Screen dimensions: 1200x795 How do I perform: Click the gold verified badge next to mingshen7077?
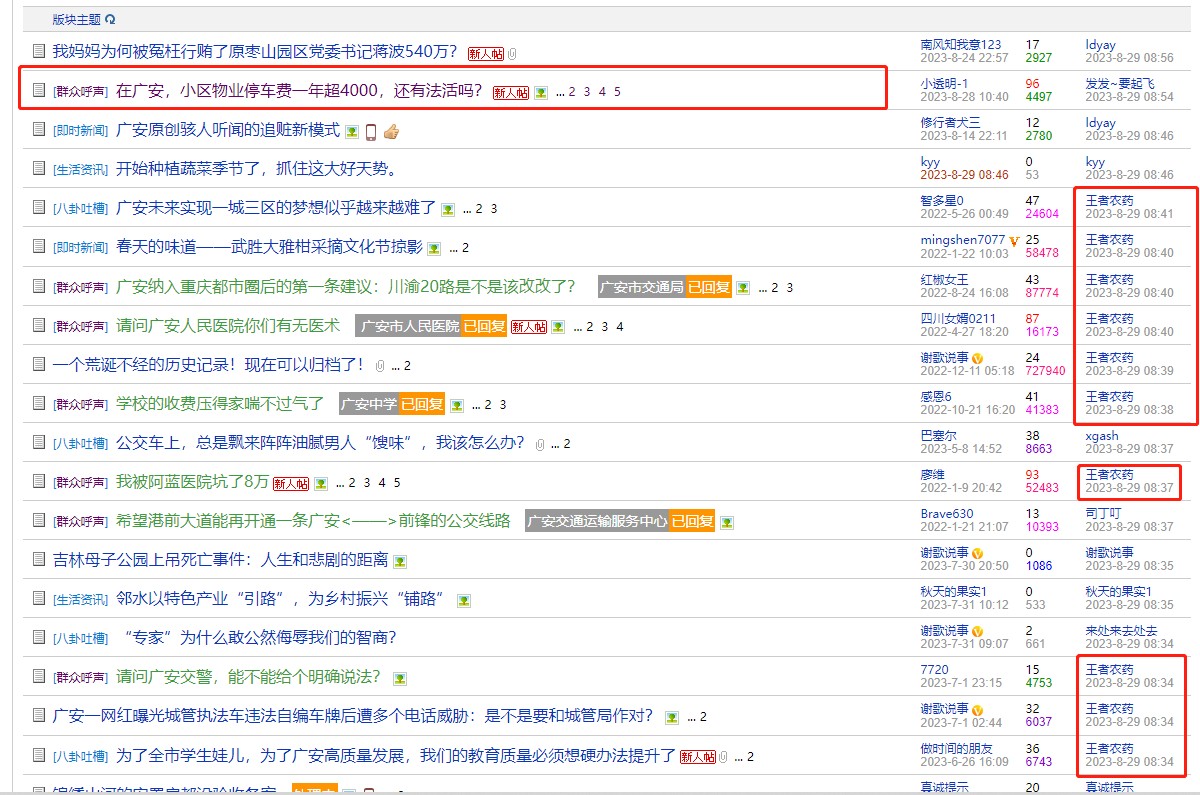[1014, 240]
